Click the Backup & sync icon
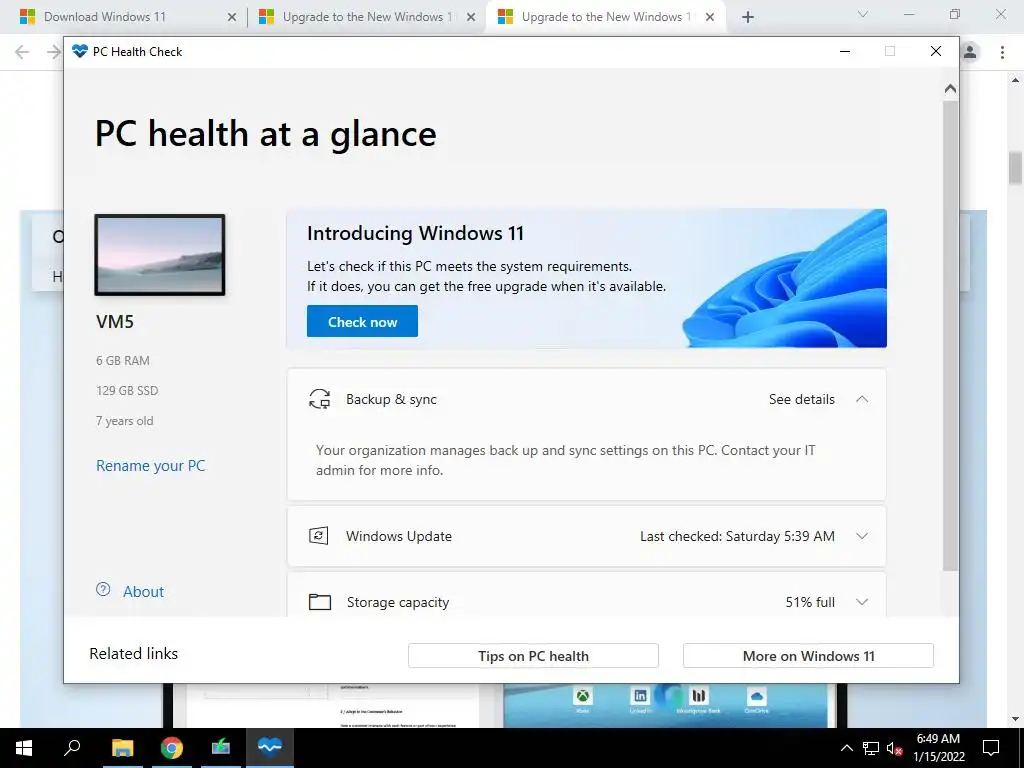 [319, 399]
